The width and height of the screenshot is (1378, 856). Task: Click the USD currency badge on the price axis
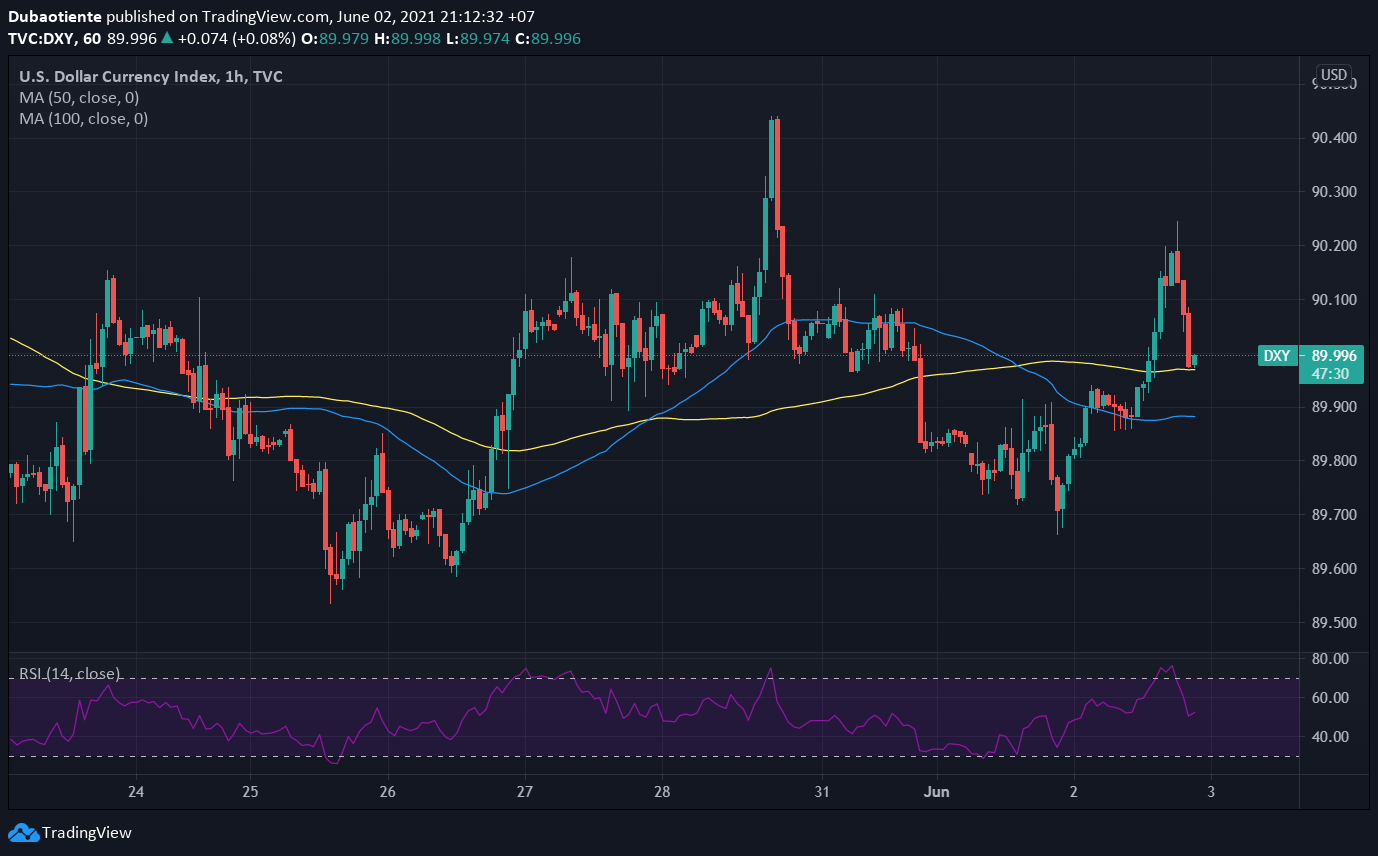point(1334,75)
